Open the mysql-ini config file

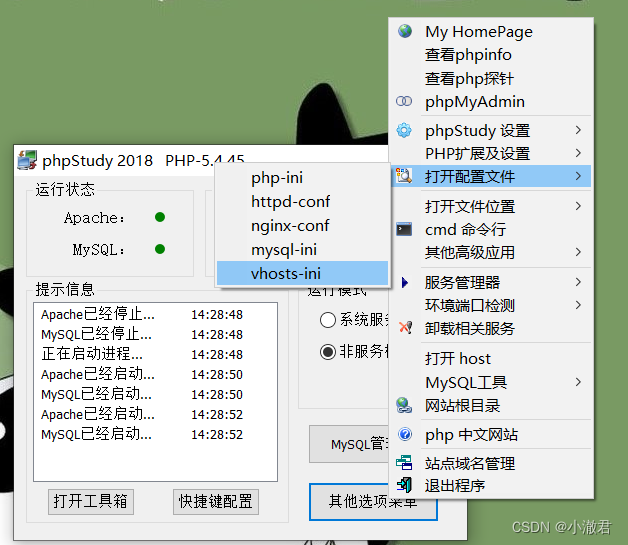point(302,249)
